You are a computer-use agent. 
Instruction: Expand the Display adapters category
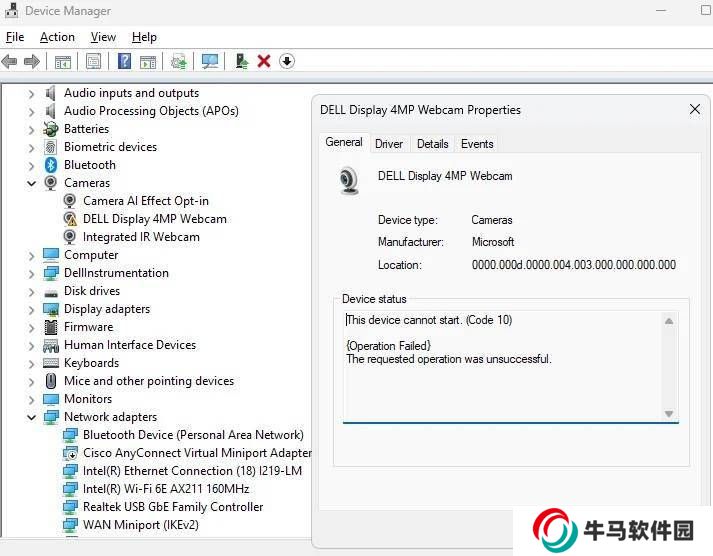pos(32,309)
